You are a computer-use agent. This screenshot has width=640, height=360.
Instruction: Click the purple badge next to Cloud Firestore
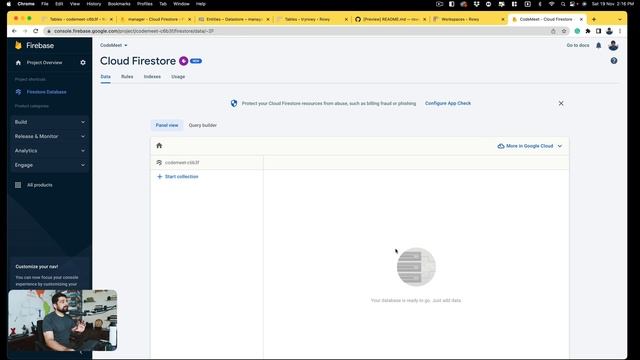click(x=184, y=61)
